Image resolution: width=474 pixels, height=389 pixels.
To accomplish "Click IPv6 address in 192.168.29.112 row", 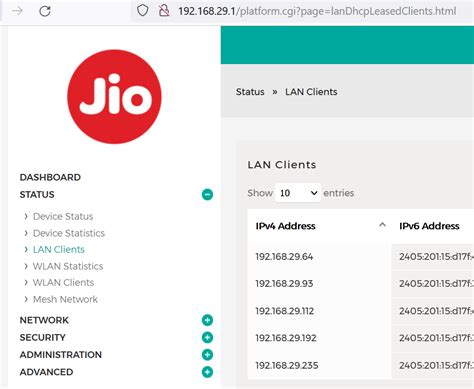I will [436, 311].
